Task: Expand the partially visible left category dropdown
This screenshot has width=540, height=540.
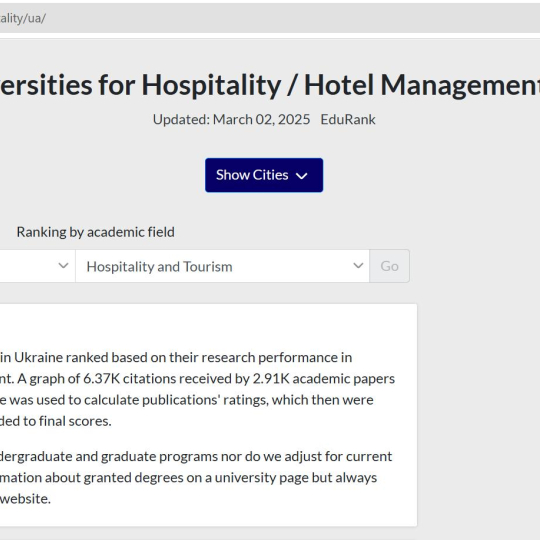Action: coord(38,266)
